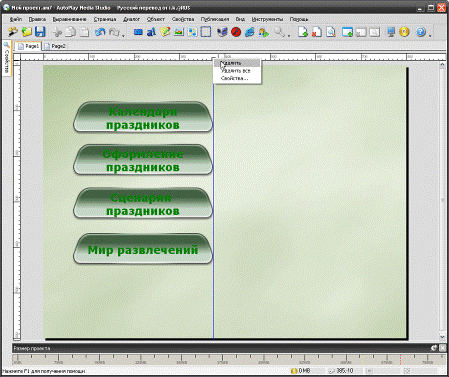Click the vertical scrollbar up arrow
Viewport: 449px width, 377px height.
(442, 64)
